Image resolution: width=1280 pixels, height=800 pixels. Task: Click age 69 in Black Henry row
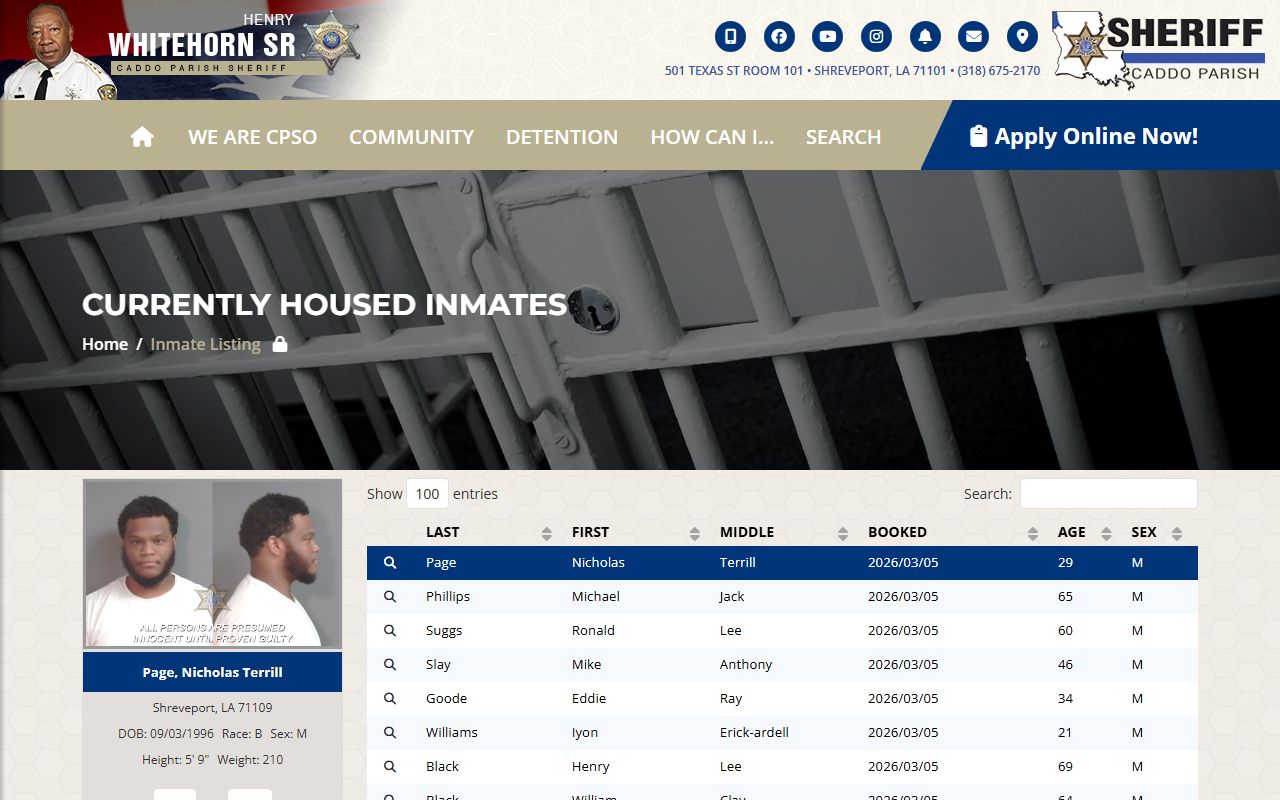click(1065, 767)
